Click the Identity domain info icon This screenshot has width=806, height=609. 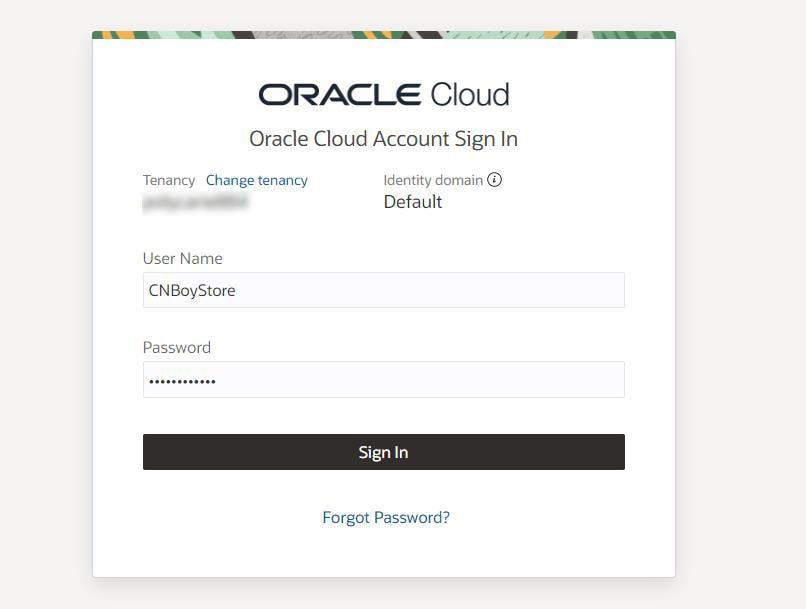pos(494,180)
